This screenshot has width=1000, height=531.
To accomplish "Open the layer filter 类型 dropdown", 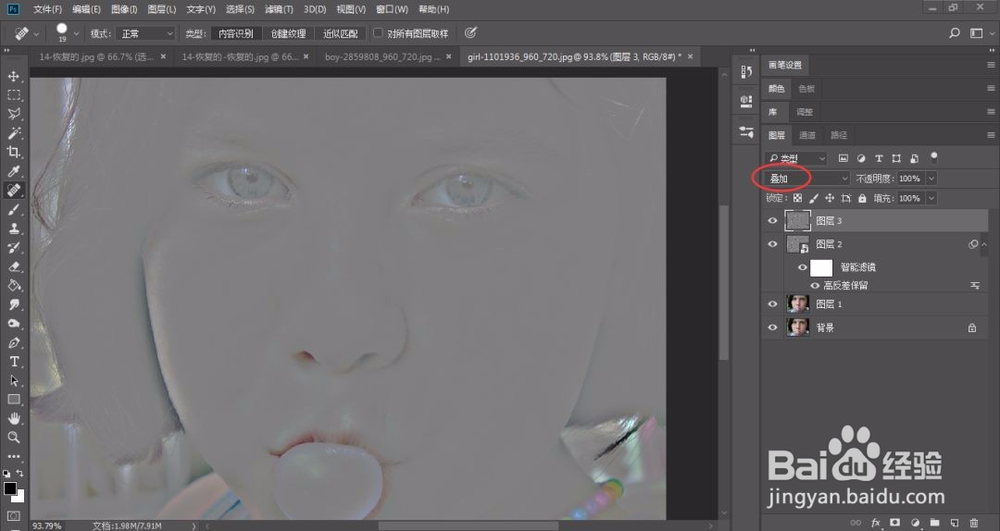I will point(796,158).
